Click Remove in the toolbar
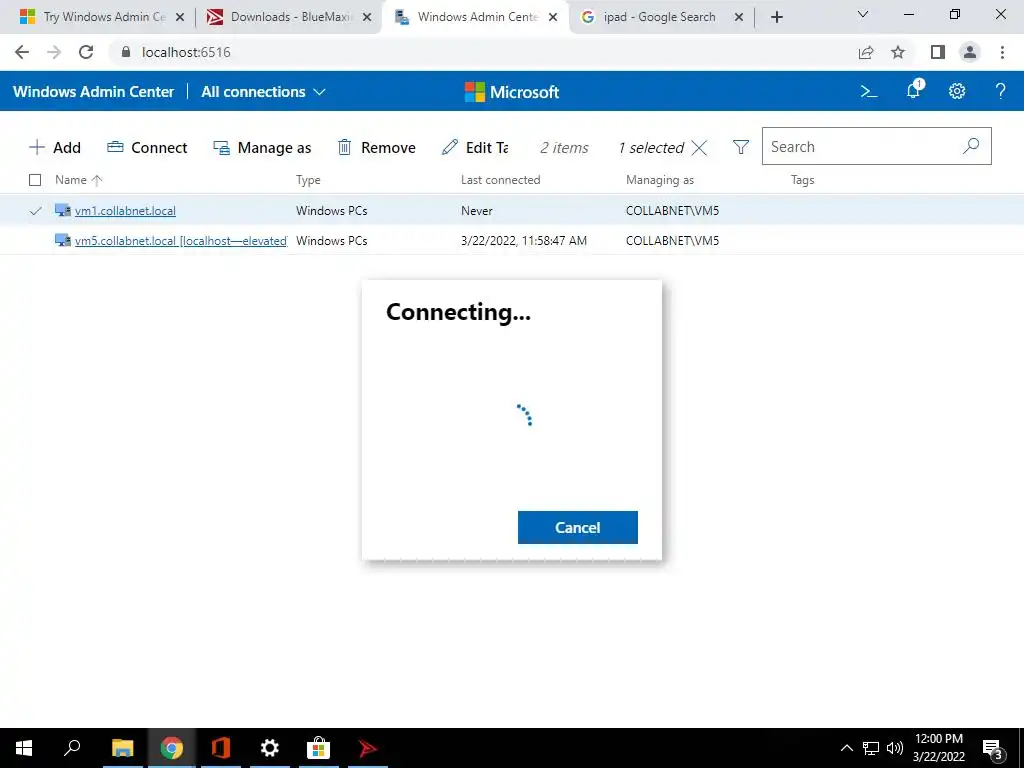 (x=376, y=148)
